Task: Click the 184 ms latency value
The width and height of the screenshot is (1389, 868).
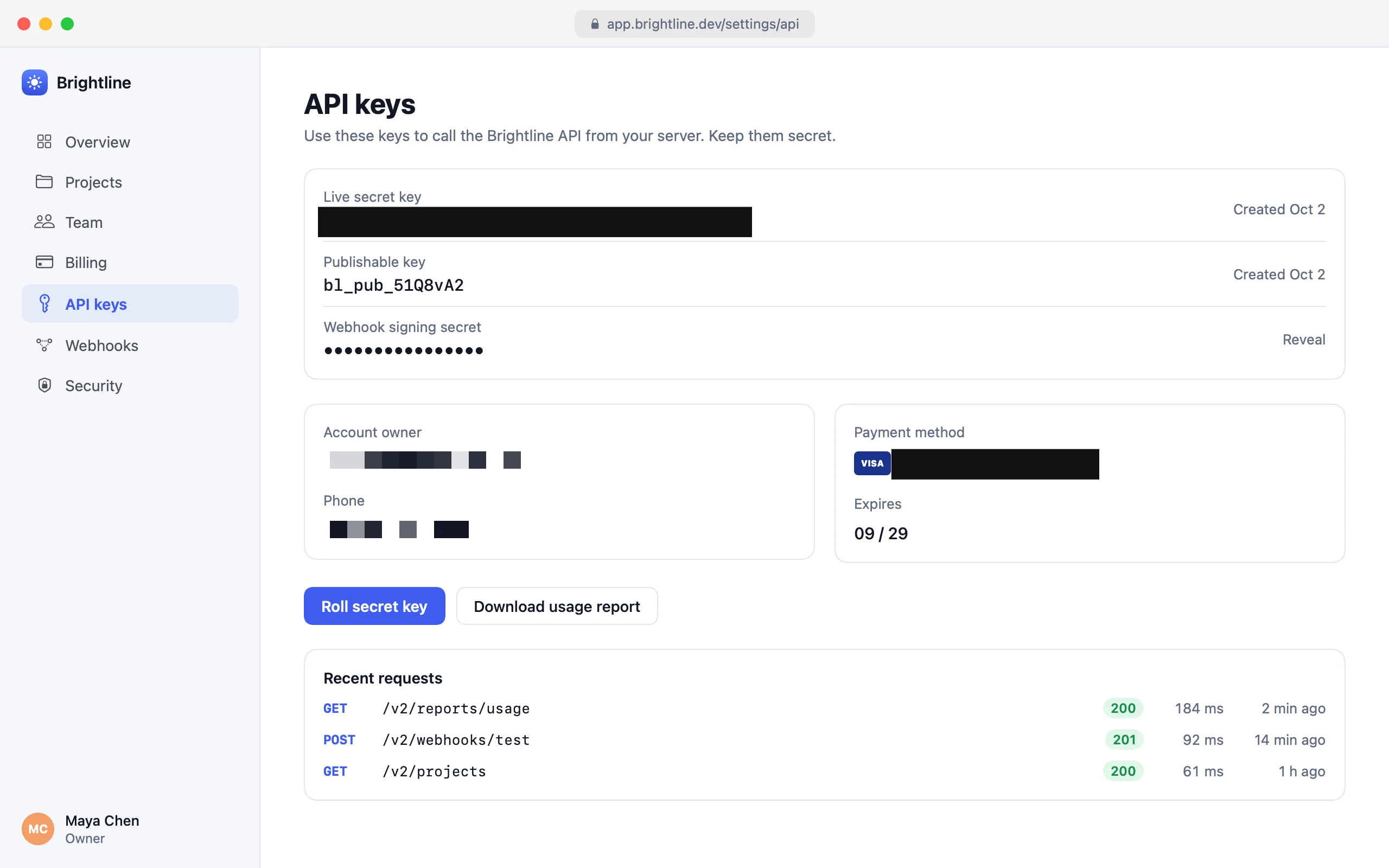Action: pyautogui.click(x=1199, y=708)
